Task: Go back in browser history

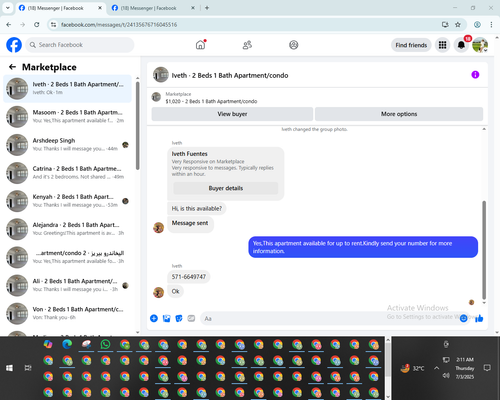Action: pyautogui.click(x=9, y=25)
